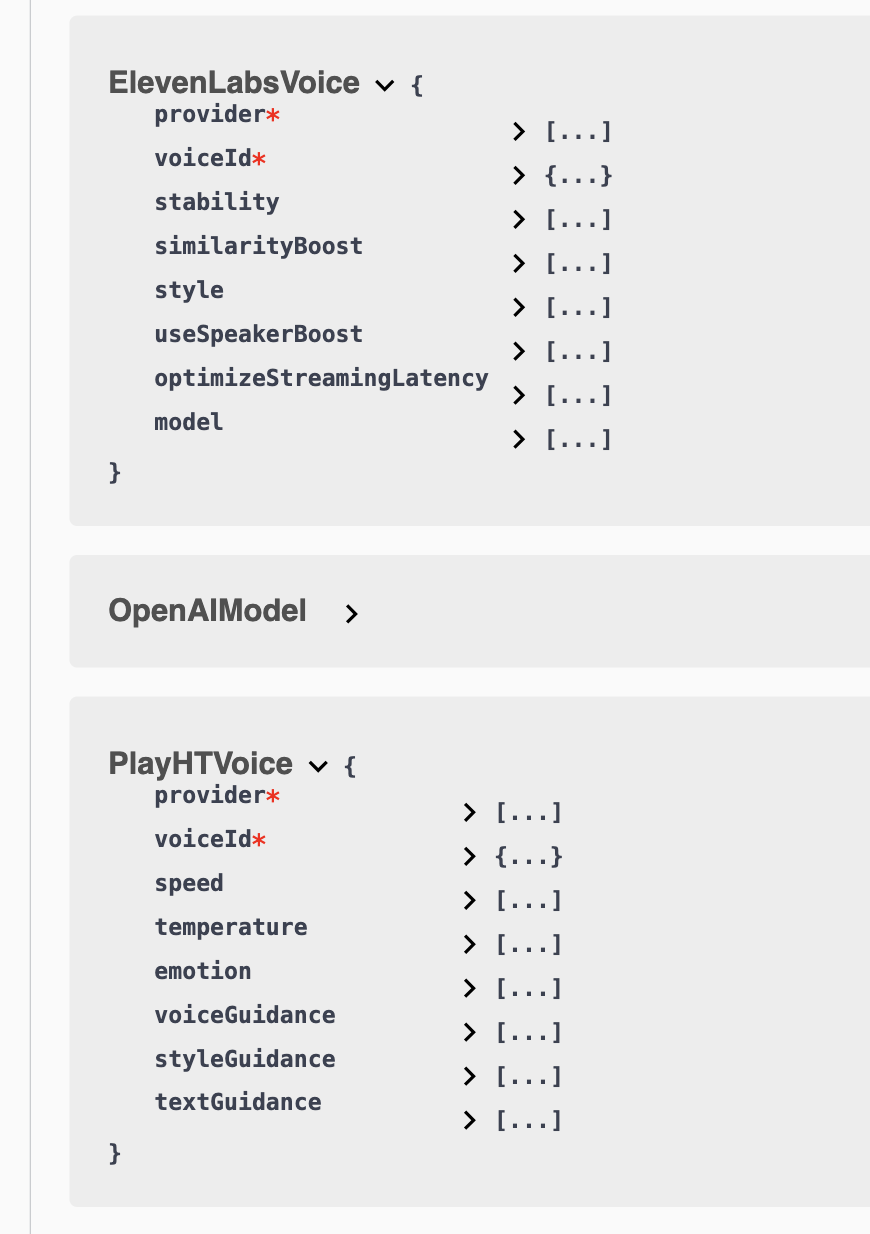Expand the emotion property details
Viewport: 870px width, 1234px height.
470,988
